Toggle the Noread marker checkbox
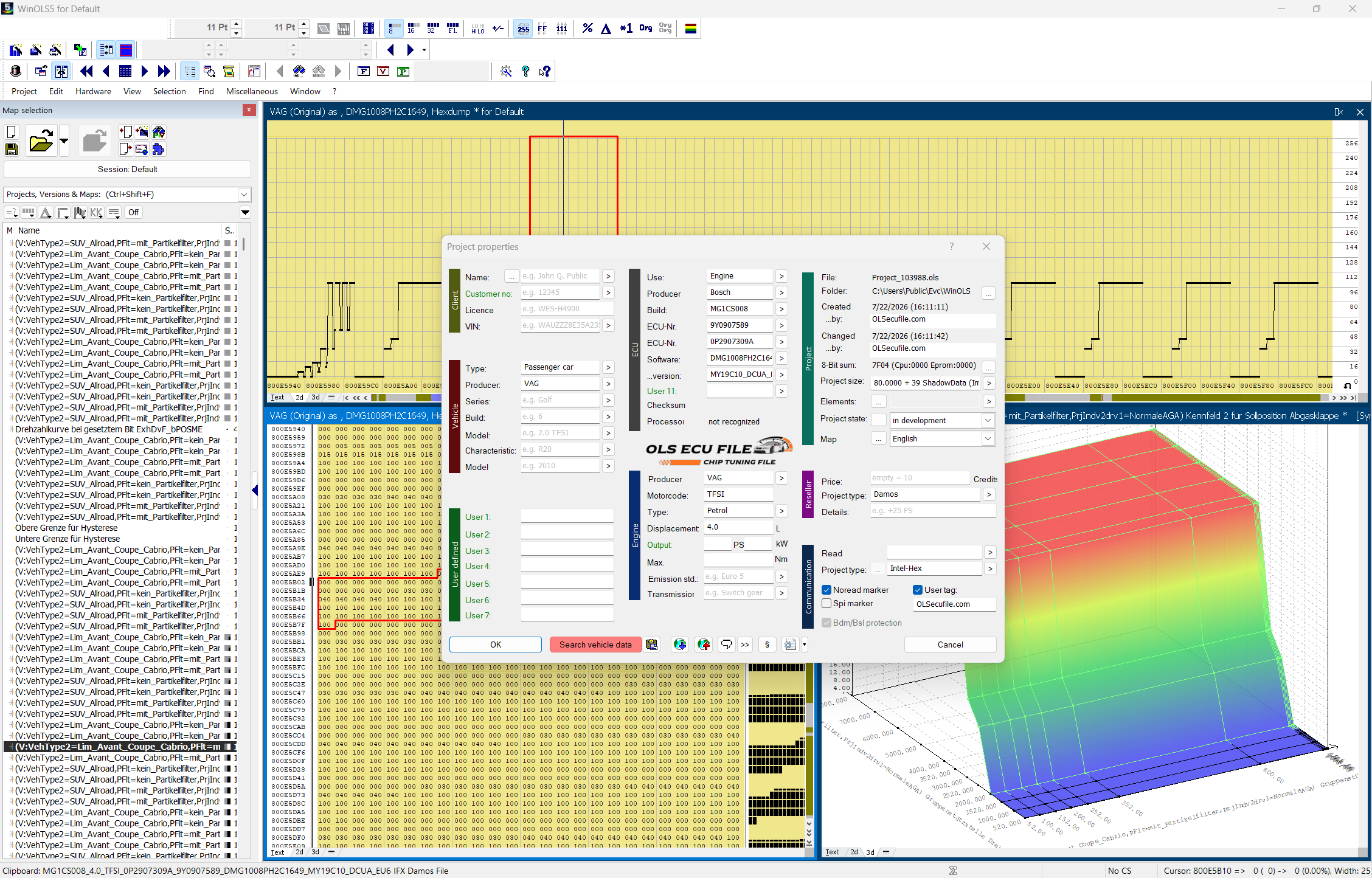 pyautogui.click(x=826, y=590)
